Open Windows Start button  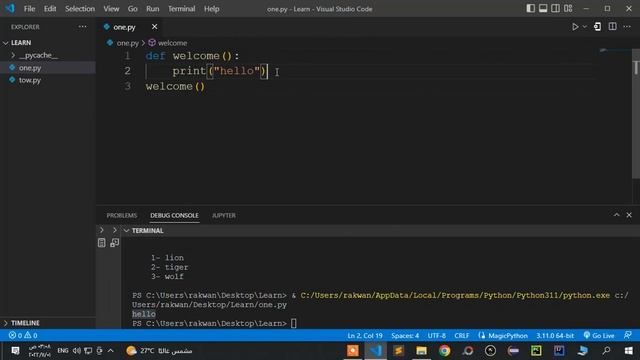click(x=629, y=351)
